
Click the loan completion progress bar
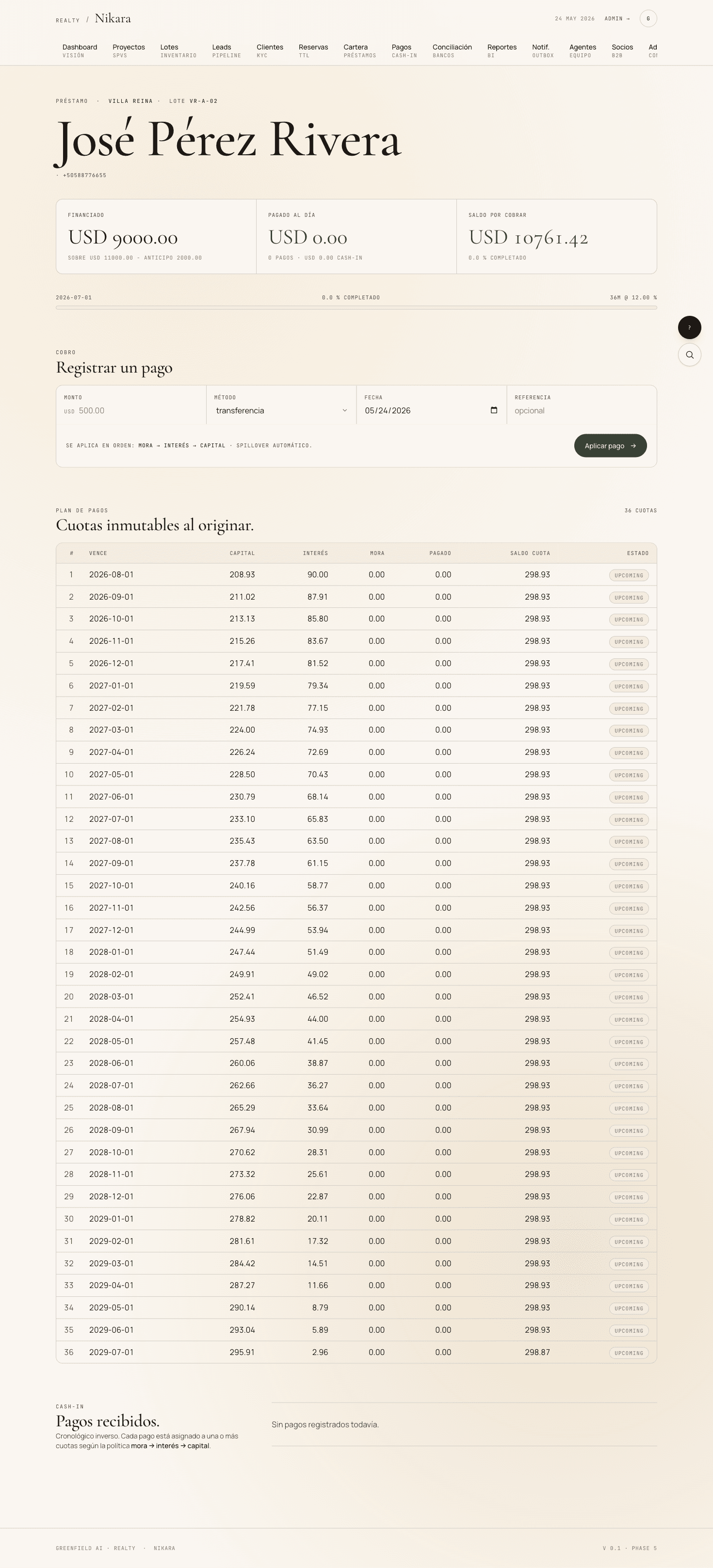tap(356, 308)
